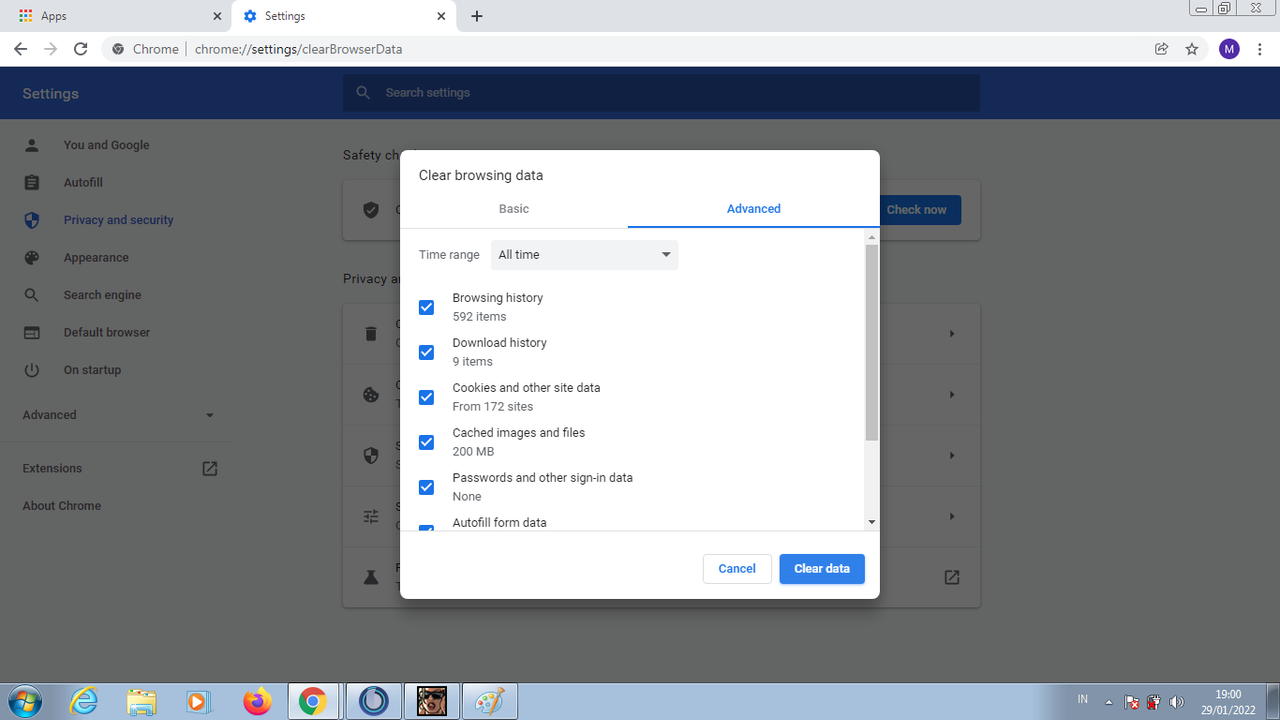The width and height of the screenshot is (1280, 720).
Task: Switch to the Basic tab
Action: (514, 209)
